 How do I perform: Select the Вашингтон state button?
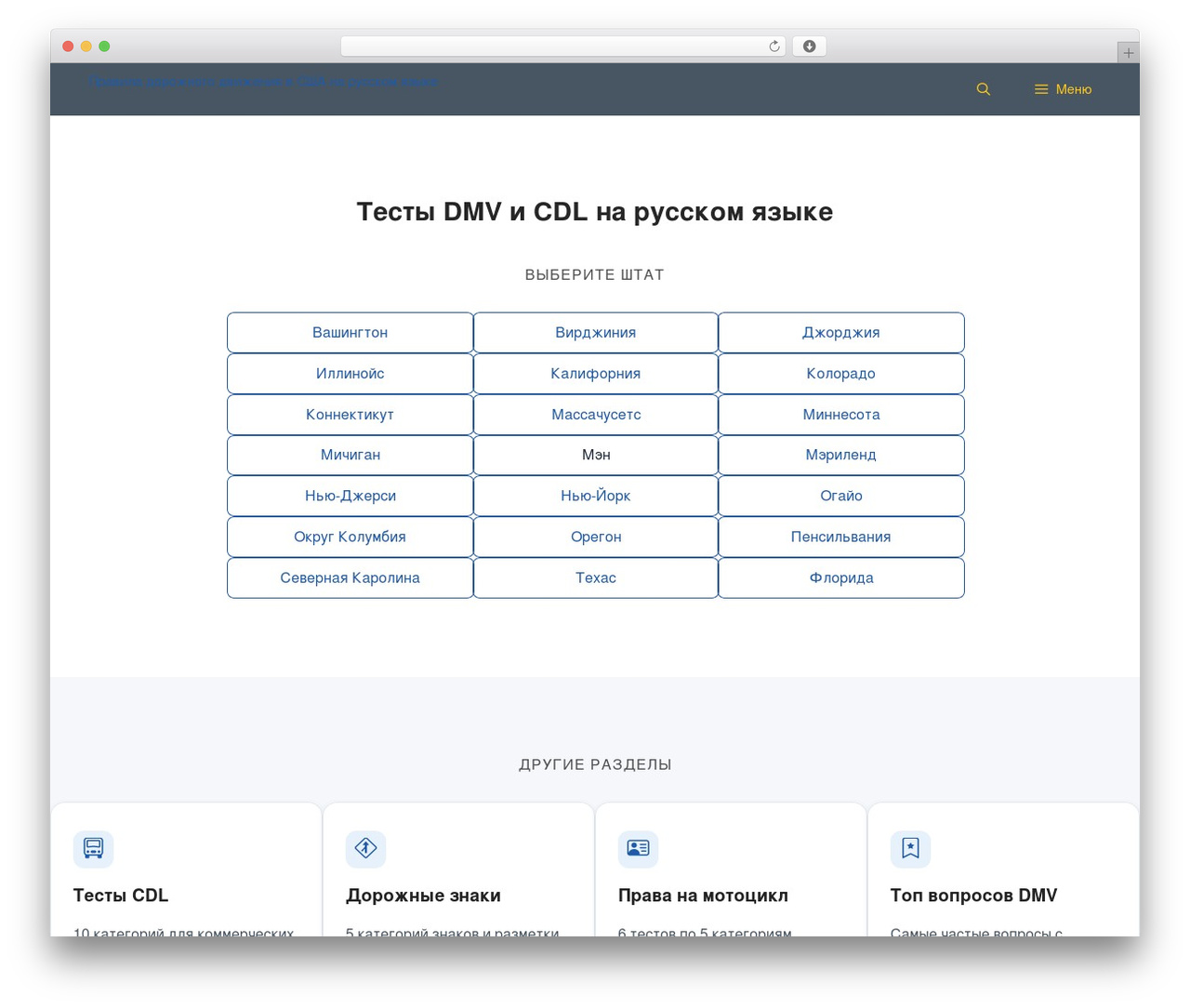tap(350, 333)
